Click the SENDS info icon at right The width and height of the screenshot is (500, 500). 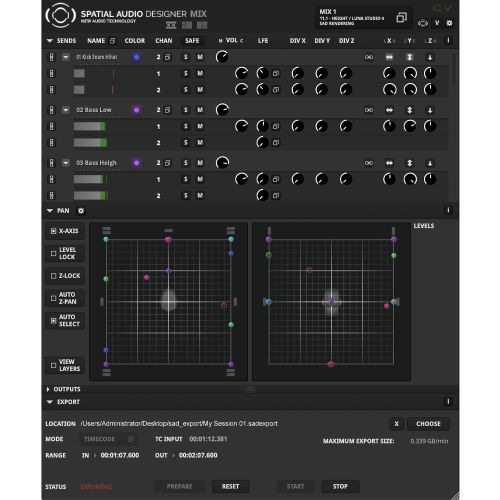448,40
